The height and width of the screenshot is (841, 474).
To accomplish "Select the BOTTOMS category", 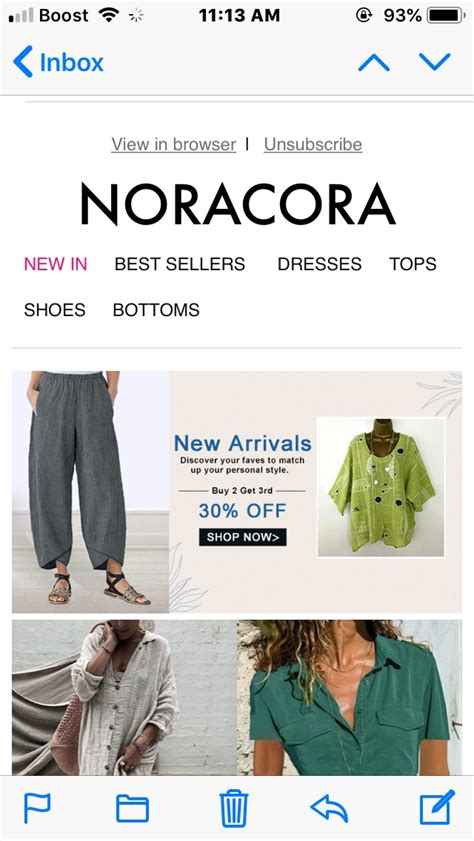I will click(x=156, y=310).
